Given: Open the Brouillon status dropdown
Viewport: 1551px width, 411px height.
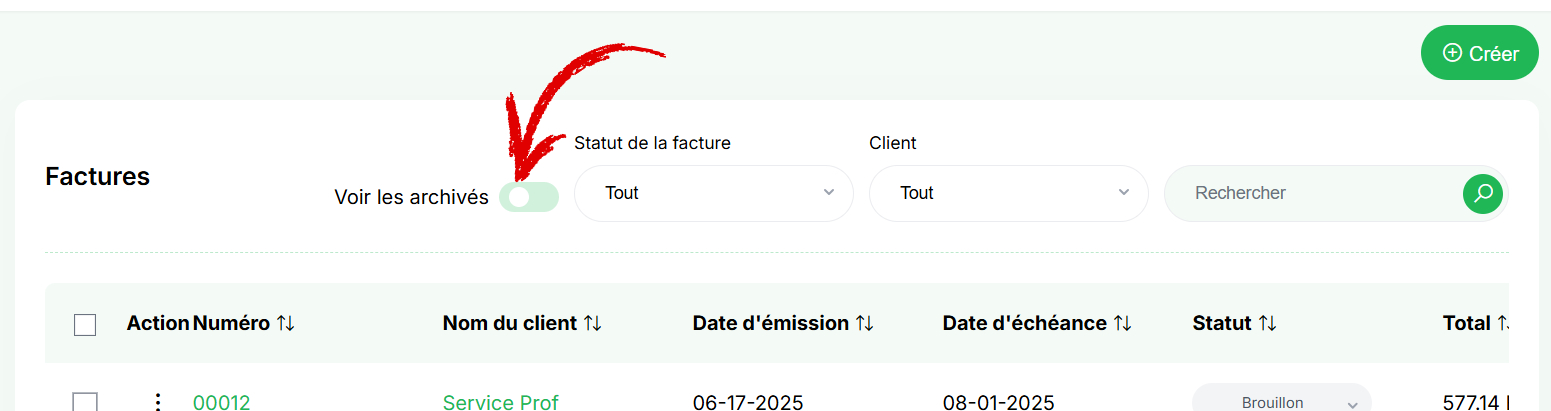Looking at the screenshot, I should click(x=1282, y=398).
